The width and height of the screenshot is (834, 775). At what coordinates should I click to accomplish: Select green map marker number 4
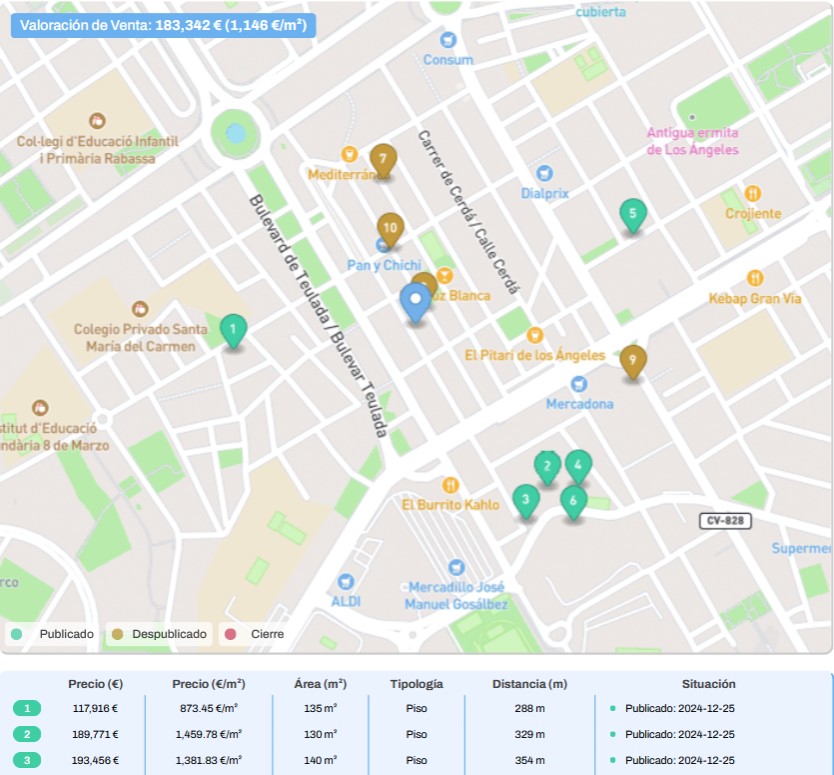[x=578, y=465]
